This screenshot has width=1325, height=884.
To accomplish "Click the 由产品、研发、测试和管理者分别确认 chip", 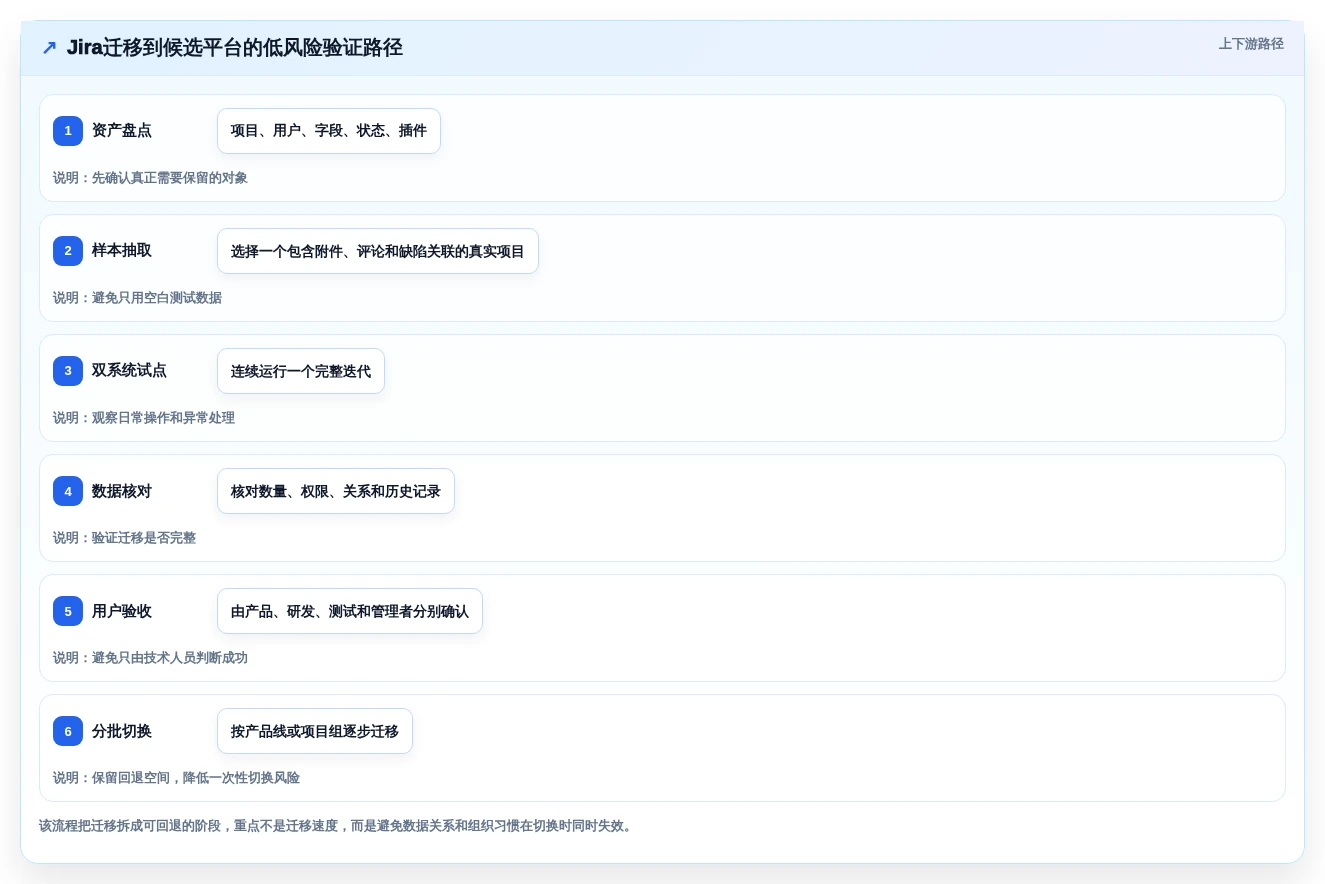I will click(350, 611).
